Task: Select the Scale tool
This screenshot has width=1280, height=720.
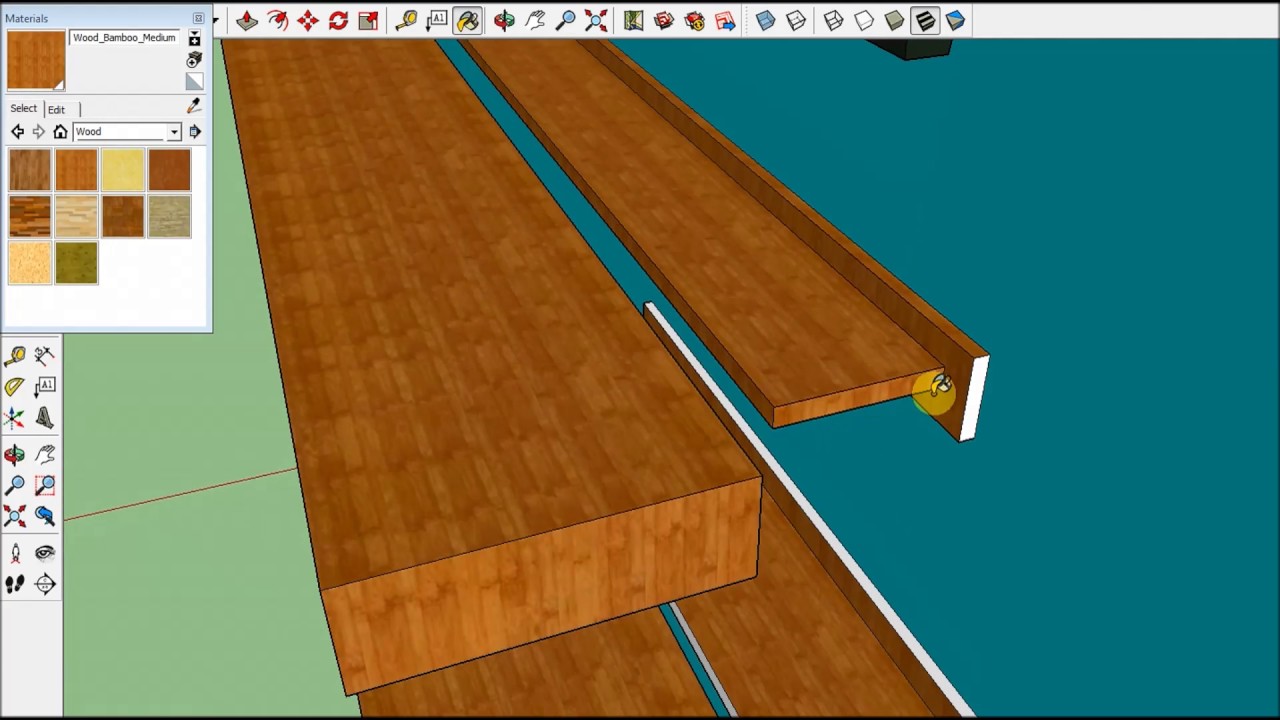Action: 368,20
